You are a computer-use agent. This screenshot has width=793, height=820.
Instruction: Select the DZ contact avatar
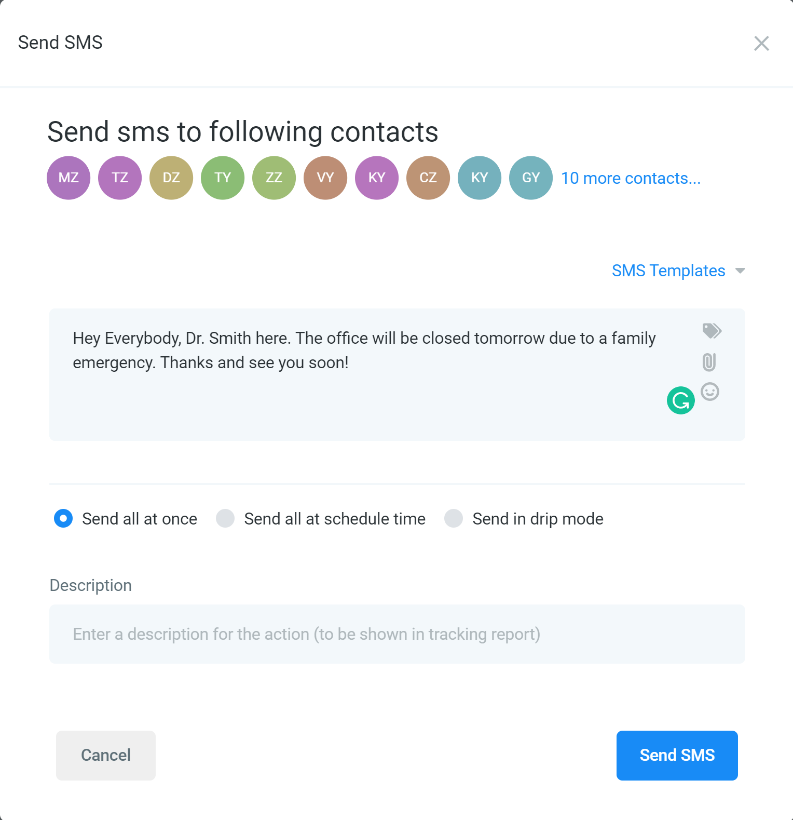pyautogui.click(x=171, y=178)
